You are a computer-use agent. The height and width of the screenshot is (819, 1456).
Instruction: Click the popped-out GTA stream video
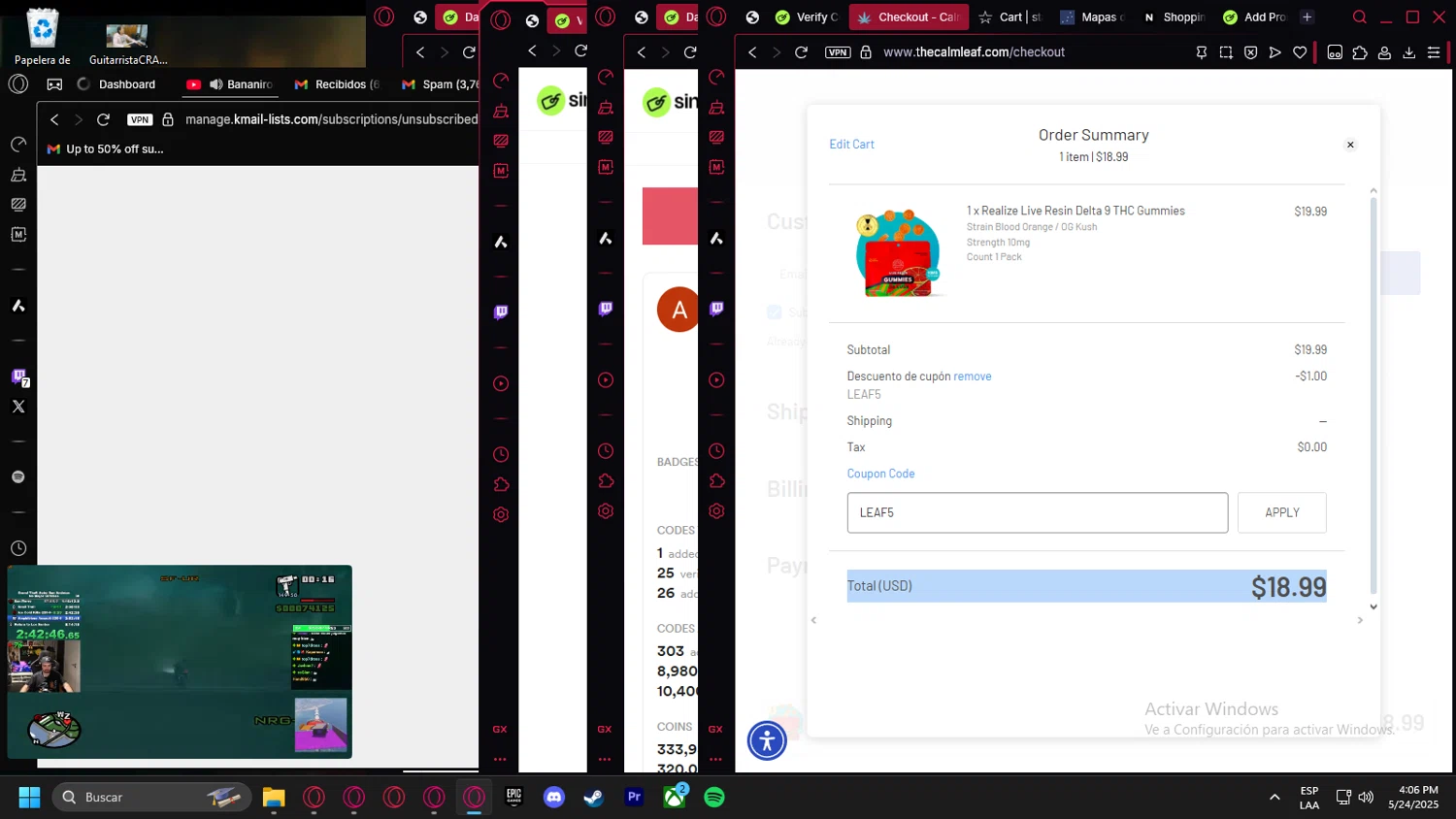(x=180, y=662)
